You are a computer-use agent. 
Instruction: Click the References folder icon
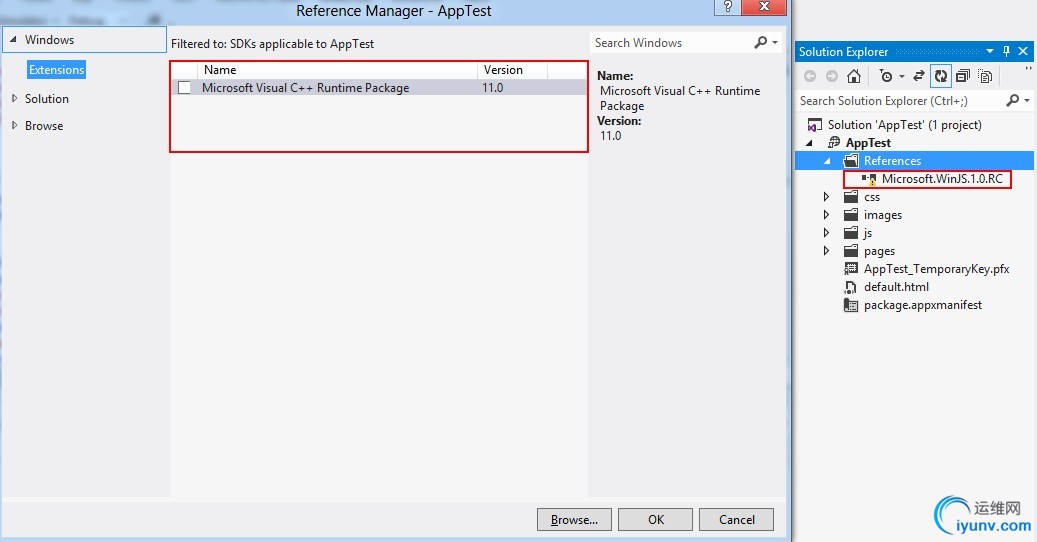click(x=851, y=161)
